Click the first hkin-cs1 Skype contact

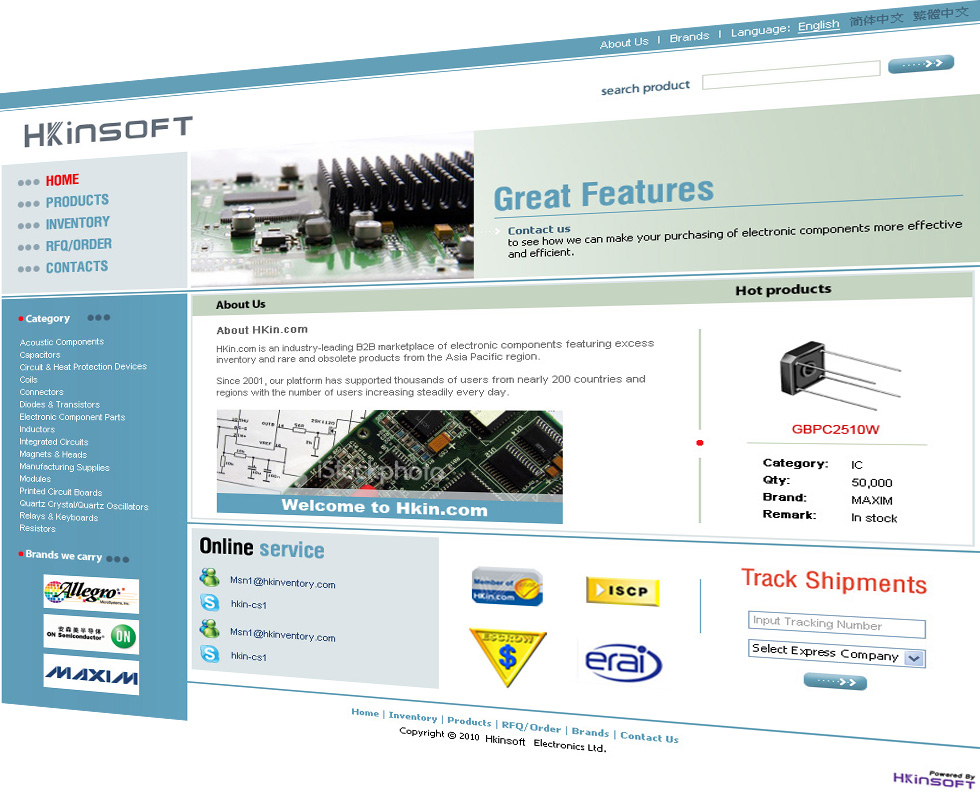[249, 604]
